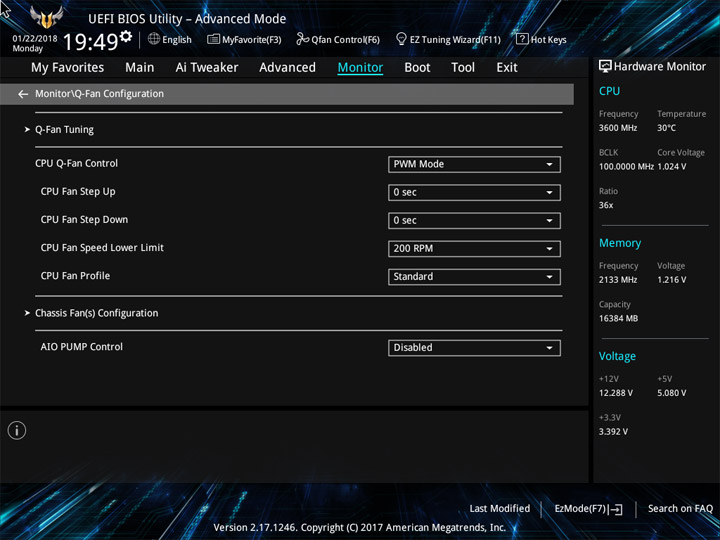Click the MyFavorite list icon
Viewport: 720px width, 540px height.
[213, 39]
